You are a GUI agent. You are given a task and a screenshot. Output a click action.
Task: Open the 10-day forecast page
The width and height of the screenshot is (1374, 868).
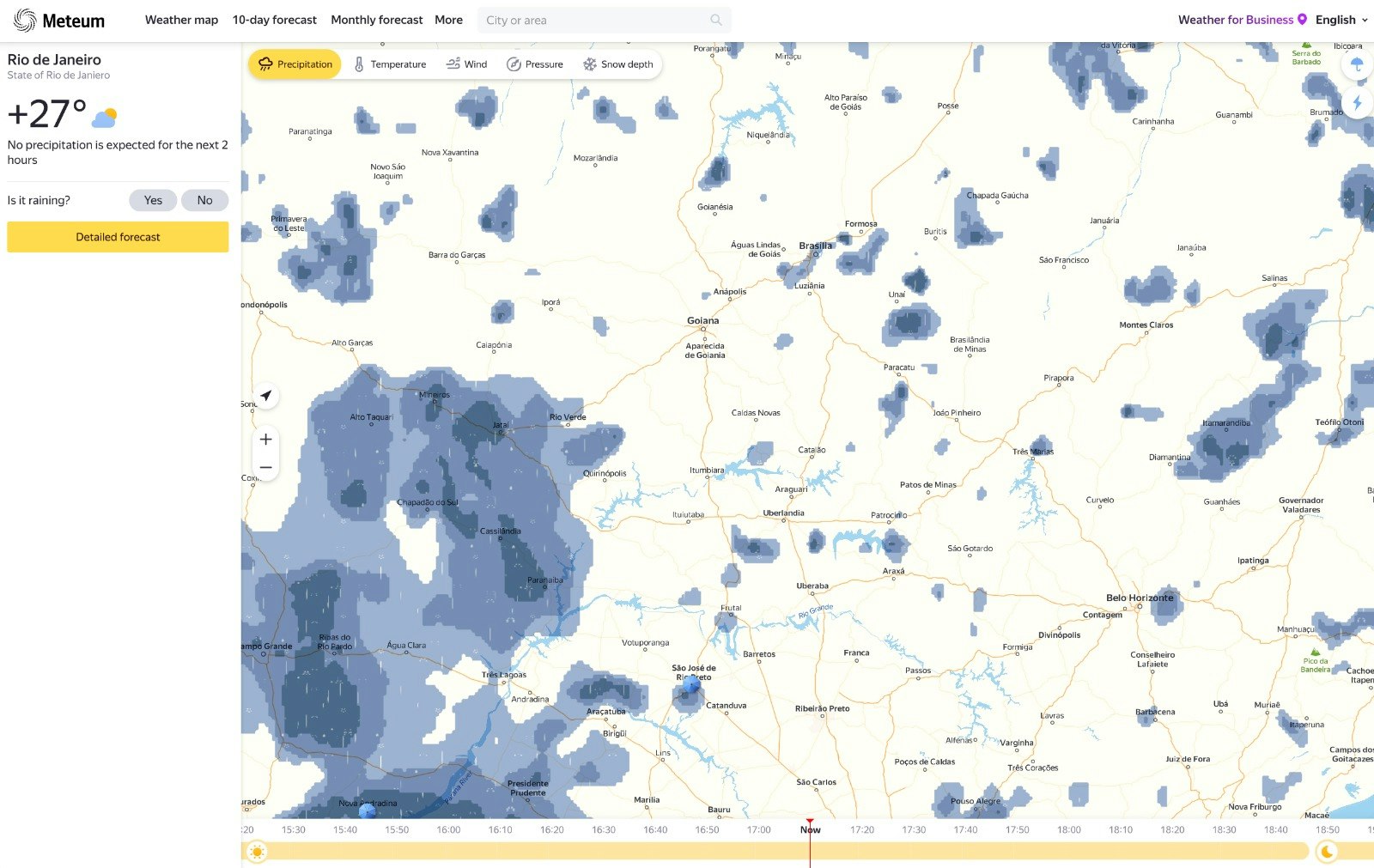pos(275,20)
